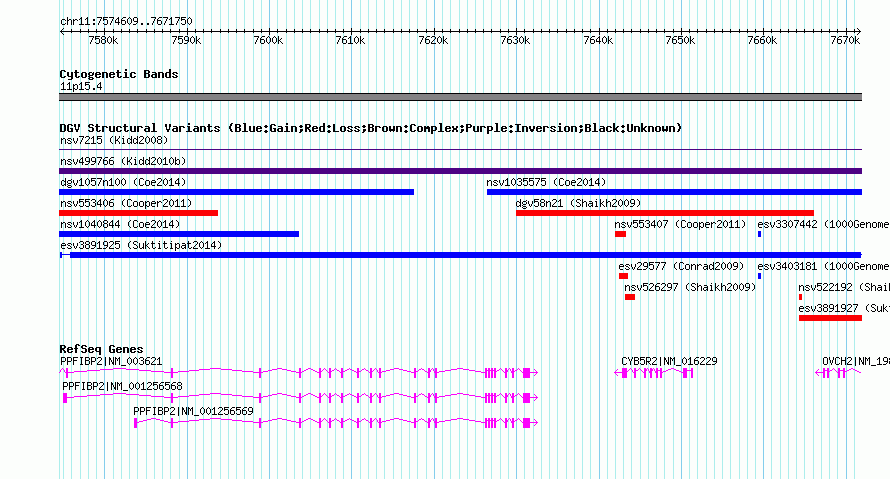Select the long esv3891925 blue gain bar
This screenshot has width=890, height=479.
point(460,255)
